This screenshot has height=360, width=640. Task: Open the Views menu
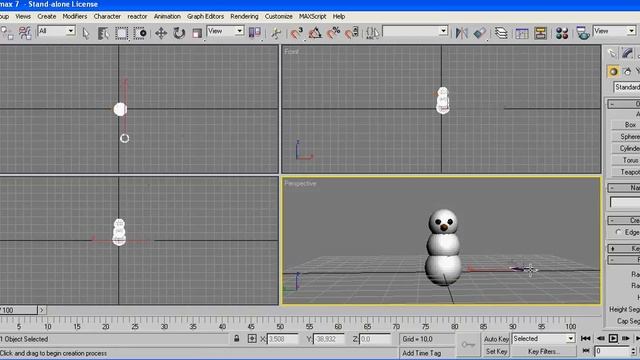click(23, 16)
